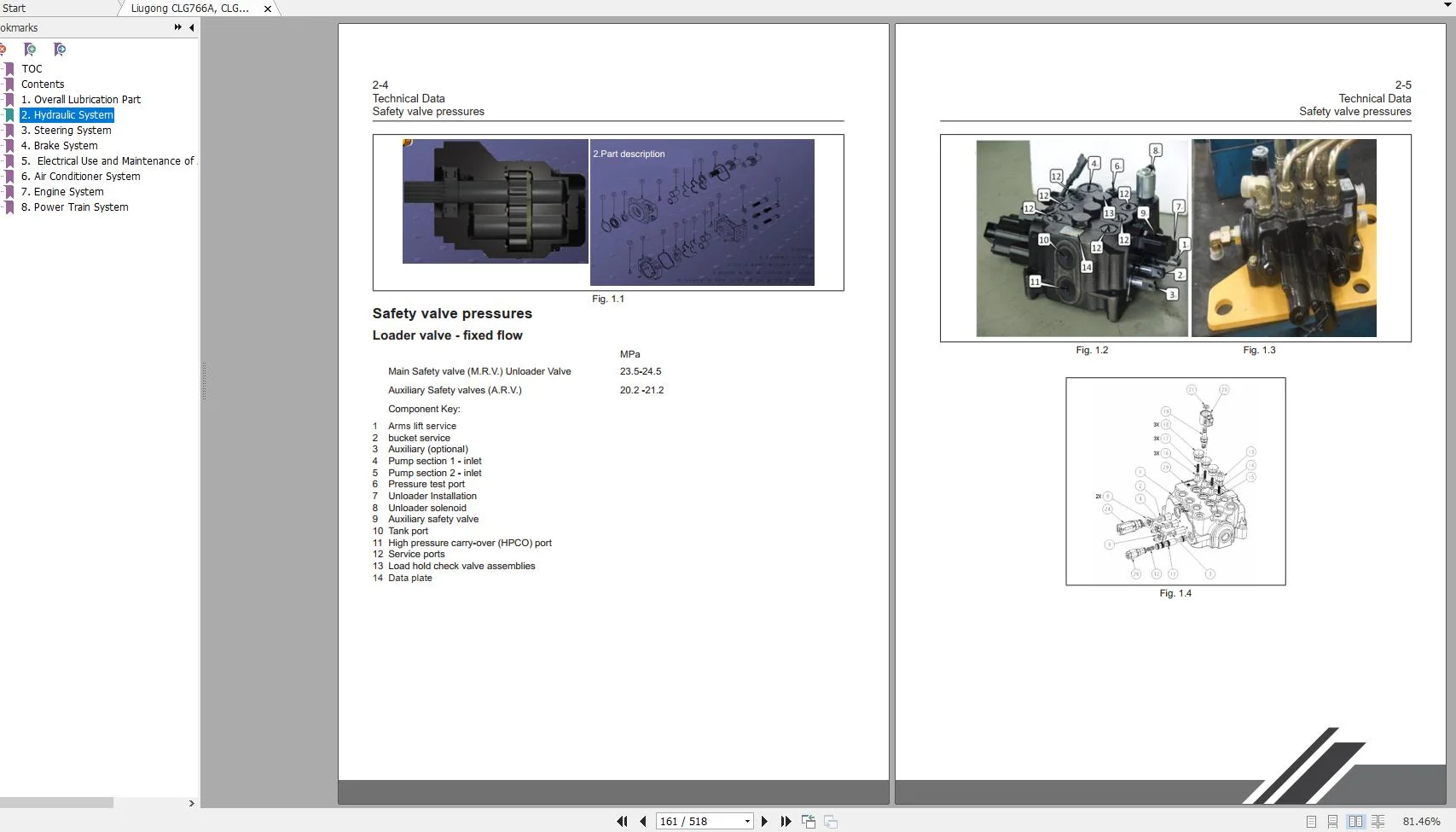Open the 7. Engine System bookmark
Screen dimensions: 1456x832
pyautogui.click(x=62, y=192)
